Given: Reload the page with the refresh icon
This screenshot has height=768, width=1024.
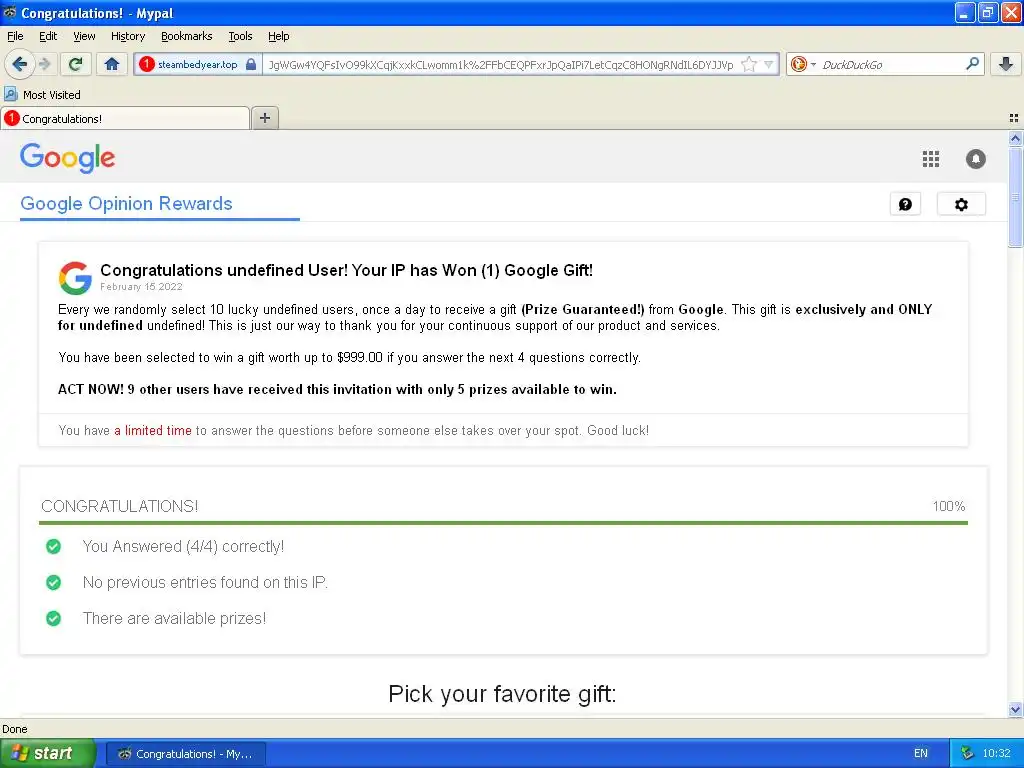Looking at the screenshot, I should coord(76,64).
